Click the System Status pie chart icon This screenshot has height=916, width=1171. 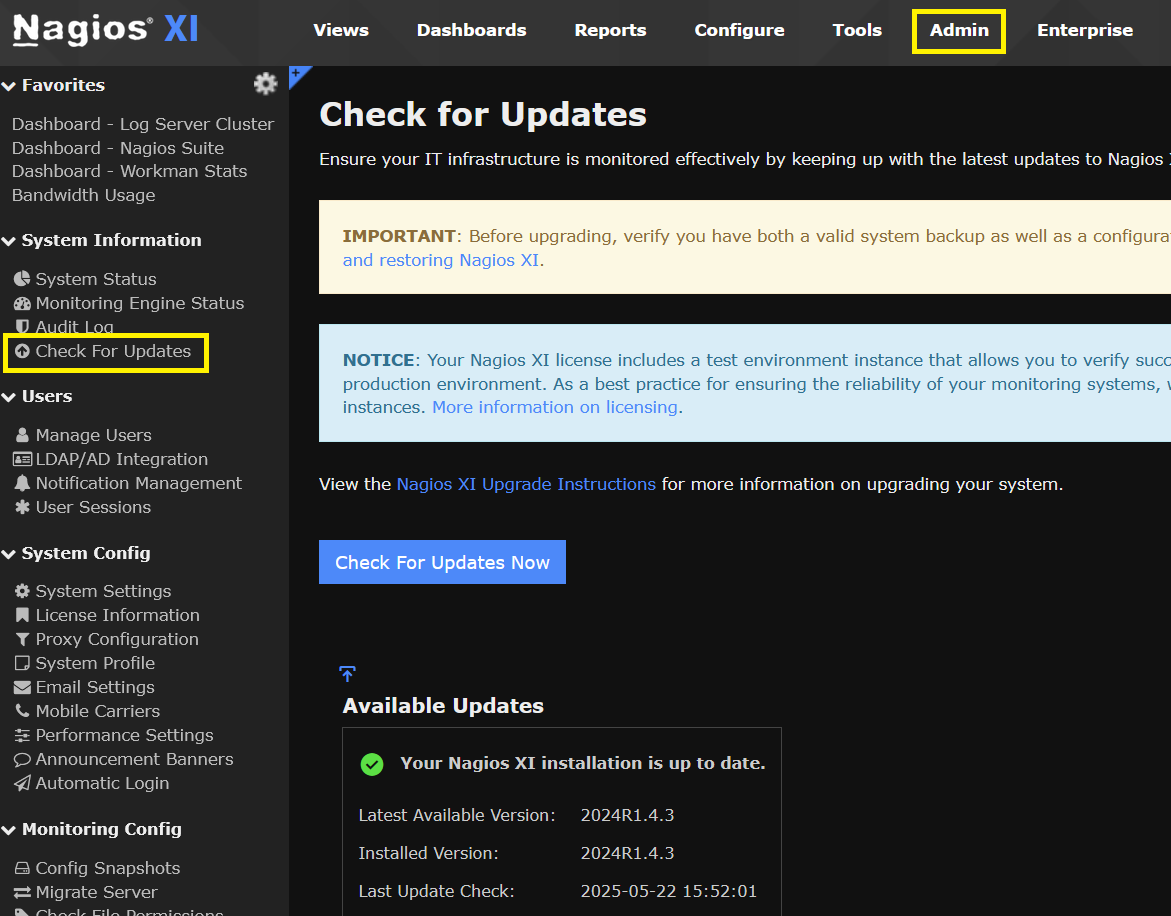(x=22, y=279)
